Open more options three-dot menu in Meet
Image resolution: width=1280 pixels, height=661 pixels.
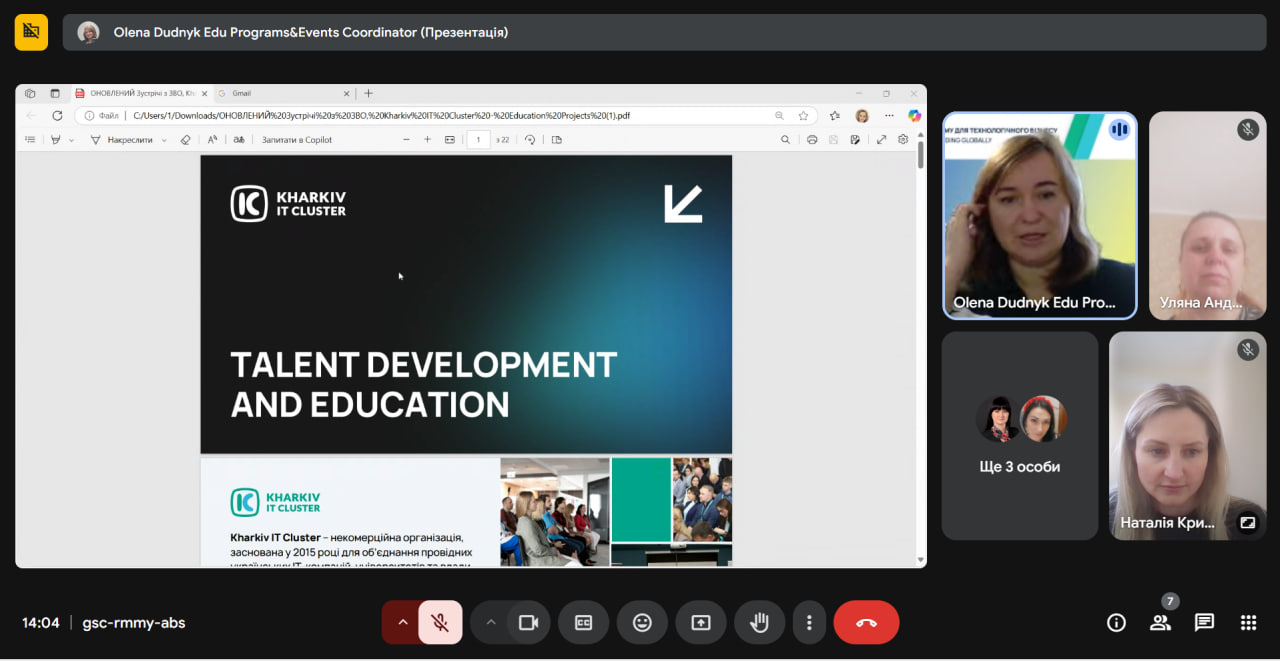click(809, 622)
